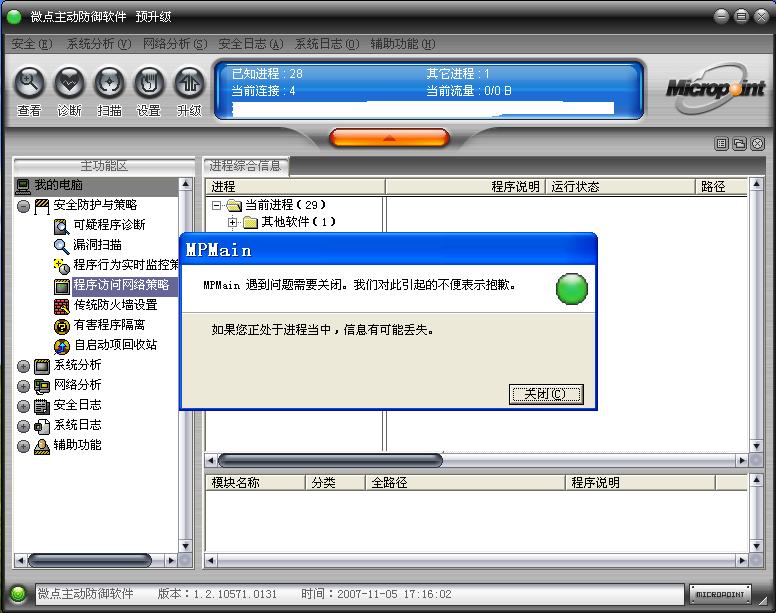Expand the 其他软件 (1) node
This screenshot has width=776, height=613.
point(232,222)
